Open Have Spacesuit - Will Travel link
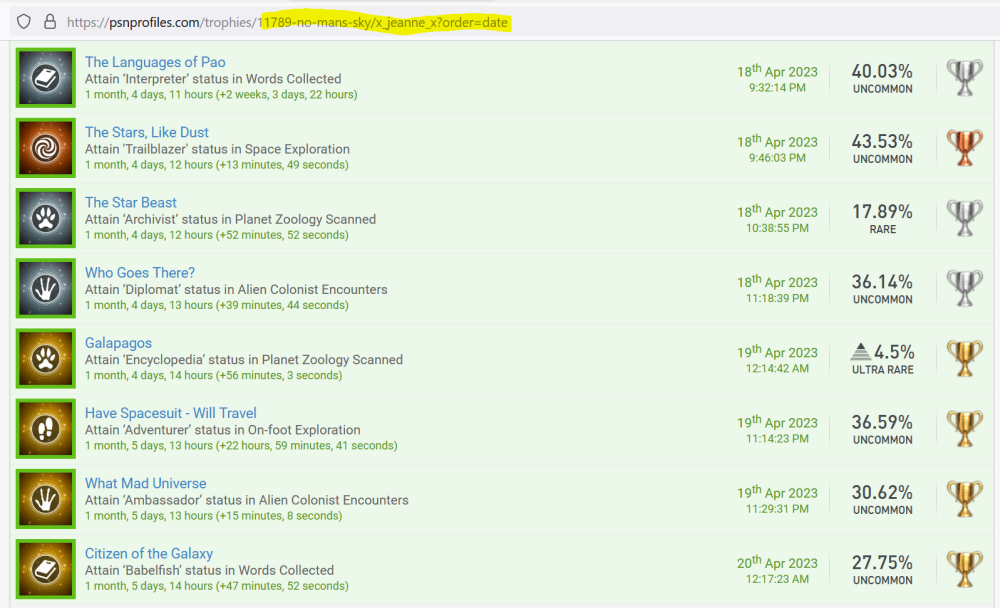 tap(171, 413)
